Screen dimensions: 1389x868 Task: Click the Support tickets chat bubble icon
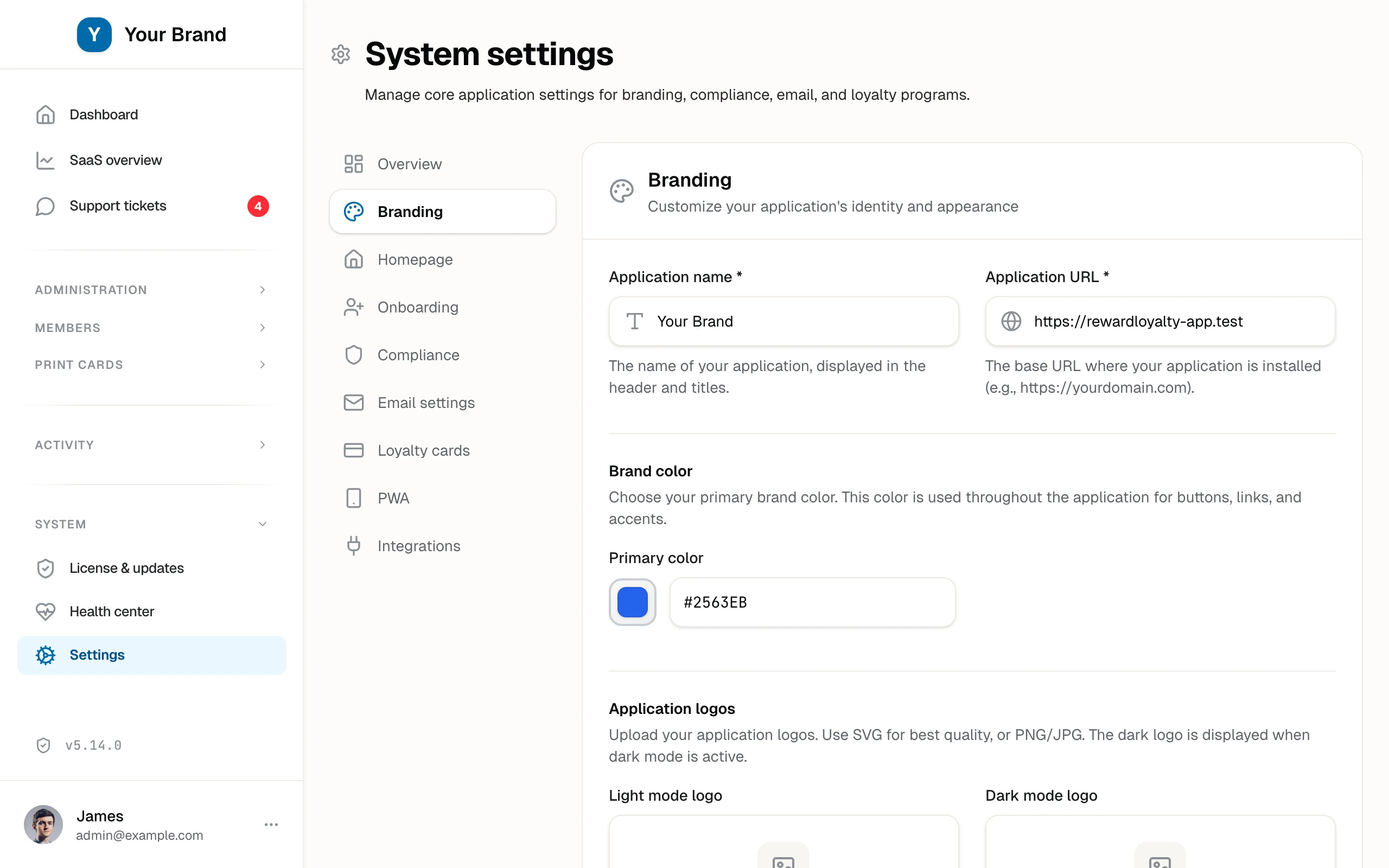coord(46,206)
